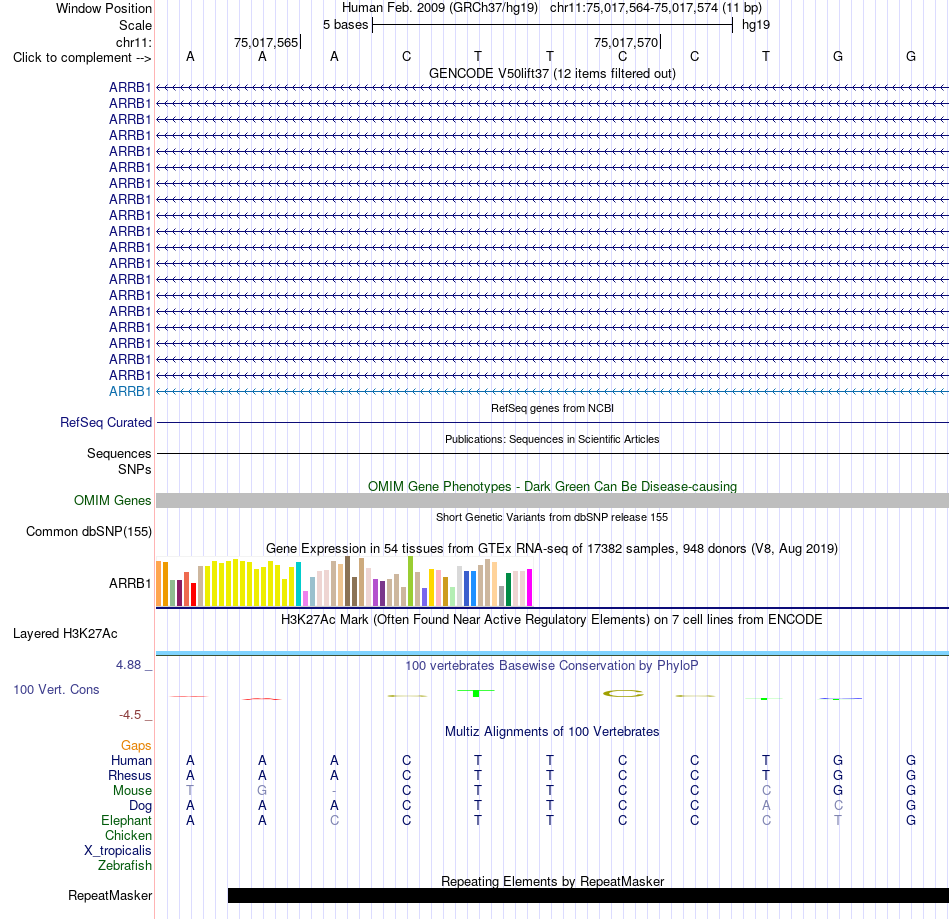The height and width of the screenshot is (919, 950).
Task: Open the GTEx Gene Expression track title
Action: [x=552, y=548]
